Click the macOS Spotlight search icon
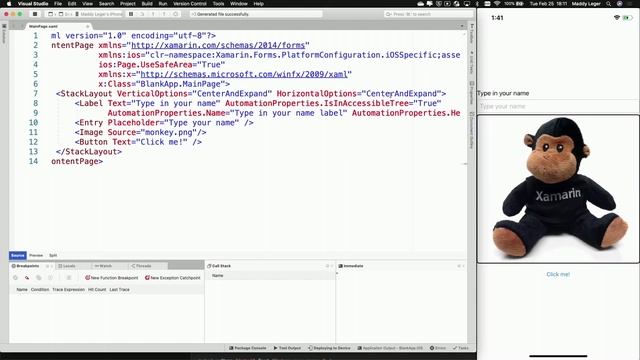The width and height of the screenshot is (640, 360). pyautogui.click(x=609, y=4)
